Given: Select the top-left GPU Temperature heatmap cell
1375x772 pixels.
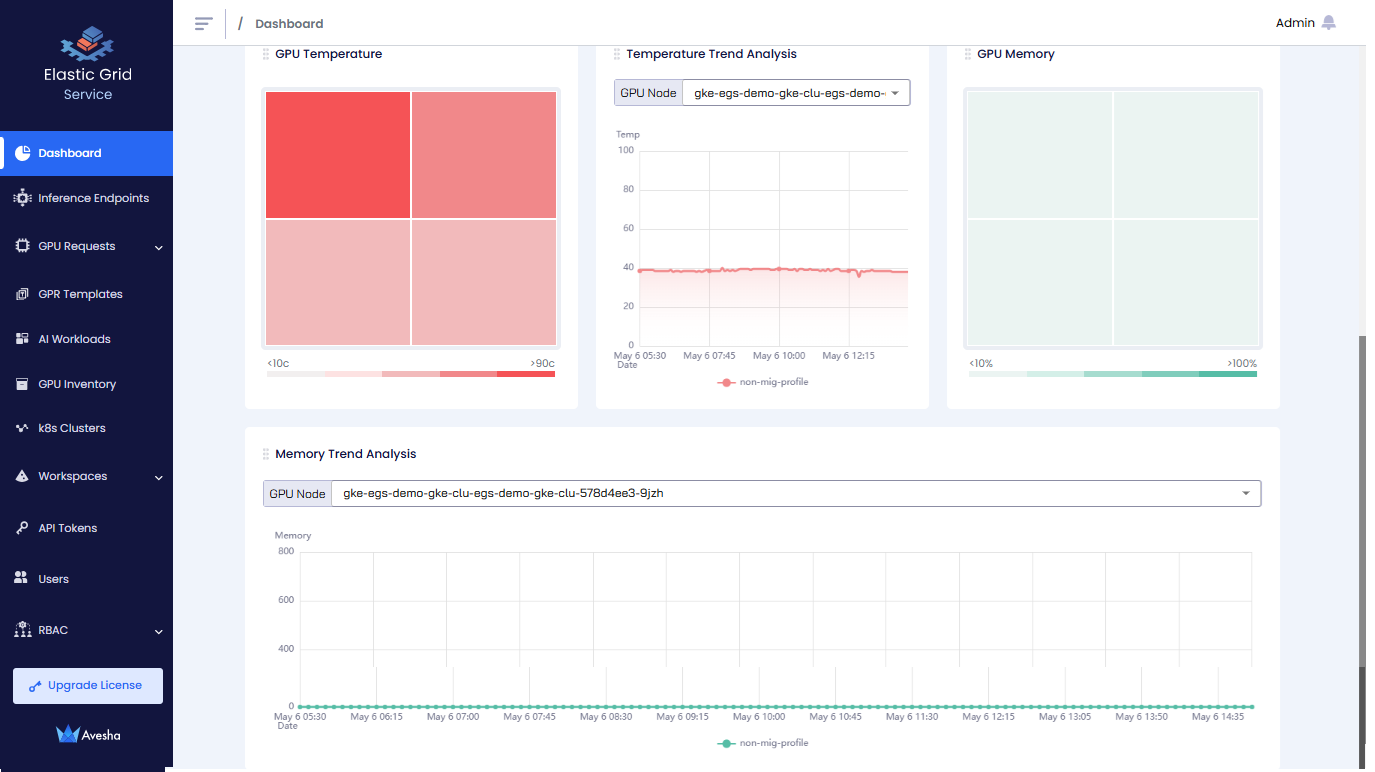Looking at the screenshot, I should point(338,154).
